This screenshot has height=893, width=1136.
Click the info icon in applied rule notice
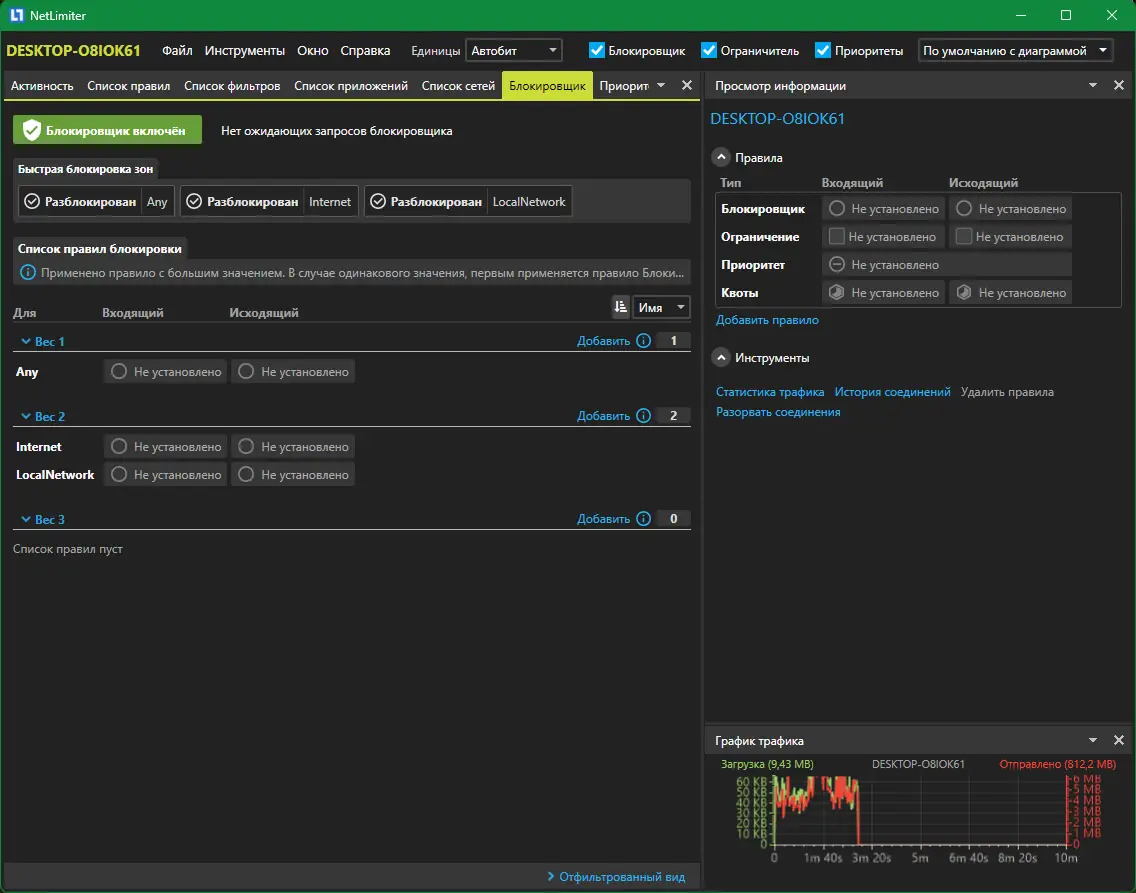[x=28, y=273]
